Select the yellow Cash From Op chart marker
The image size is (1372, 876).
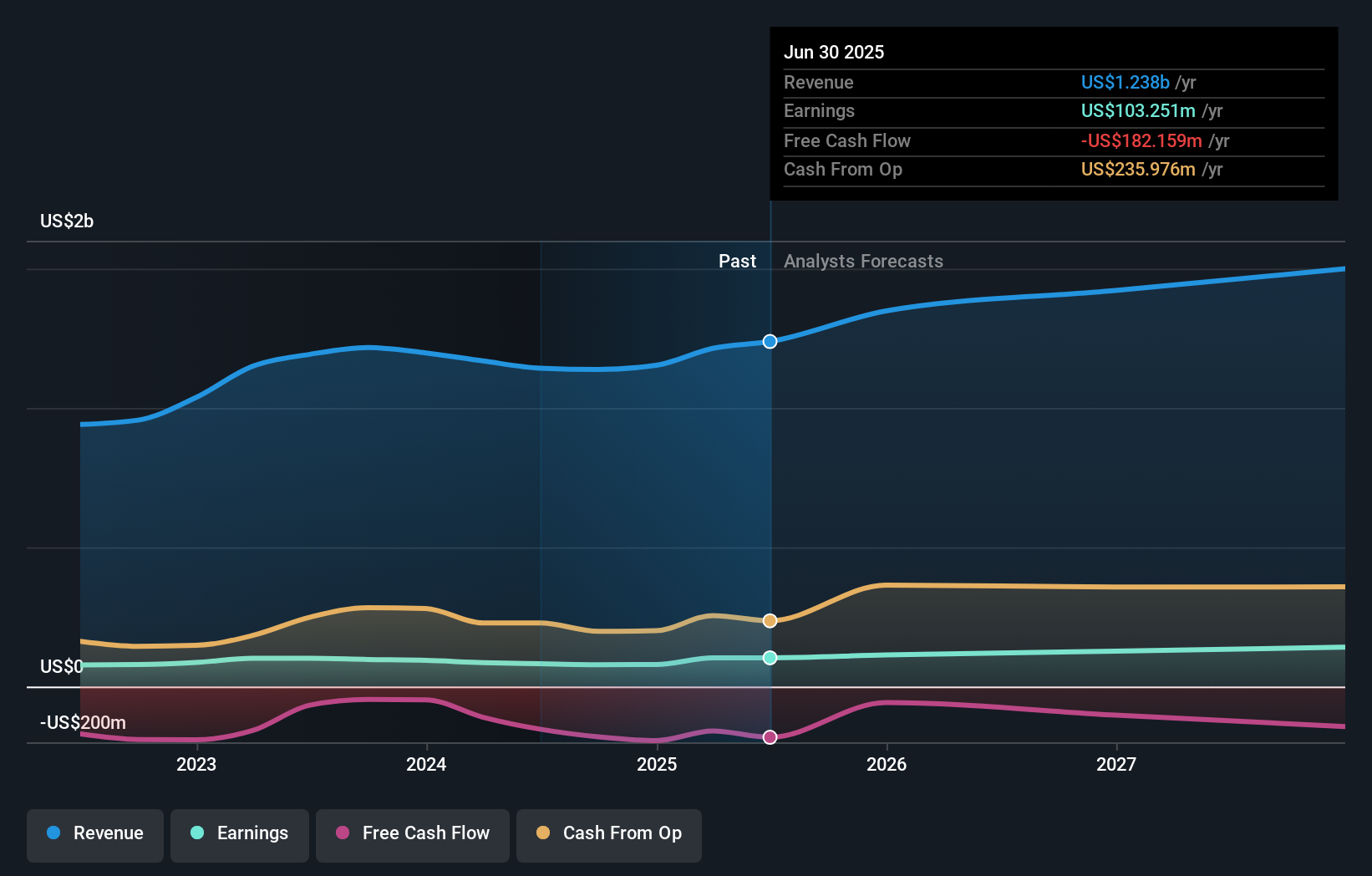click(x=770, y=620)
